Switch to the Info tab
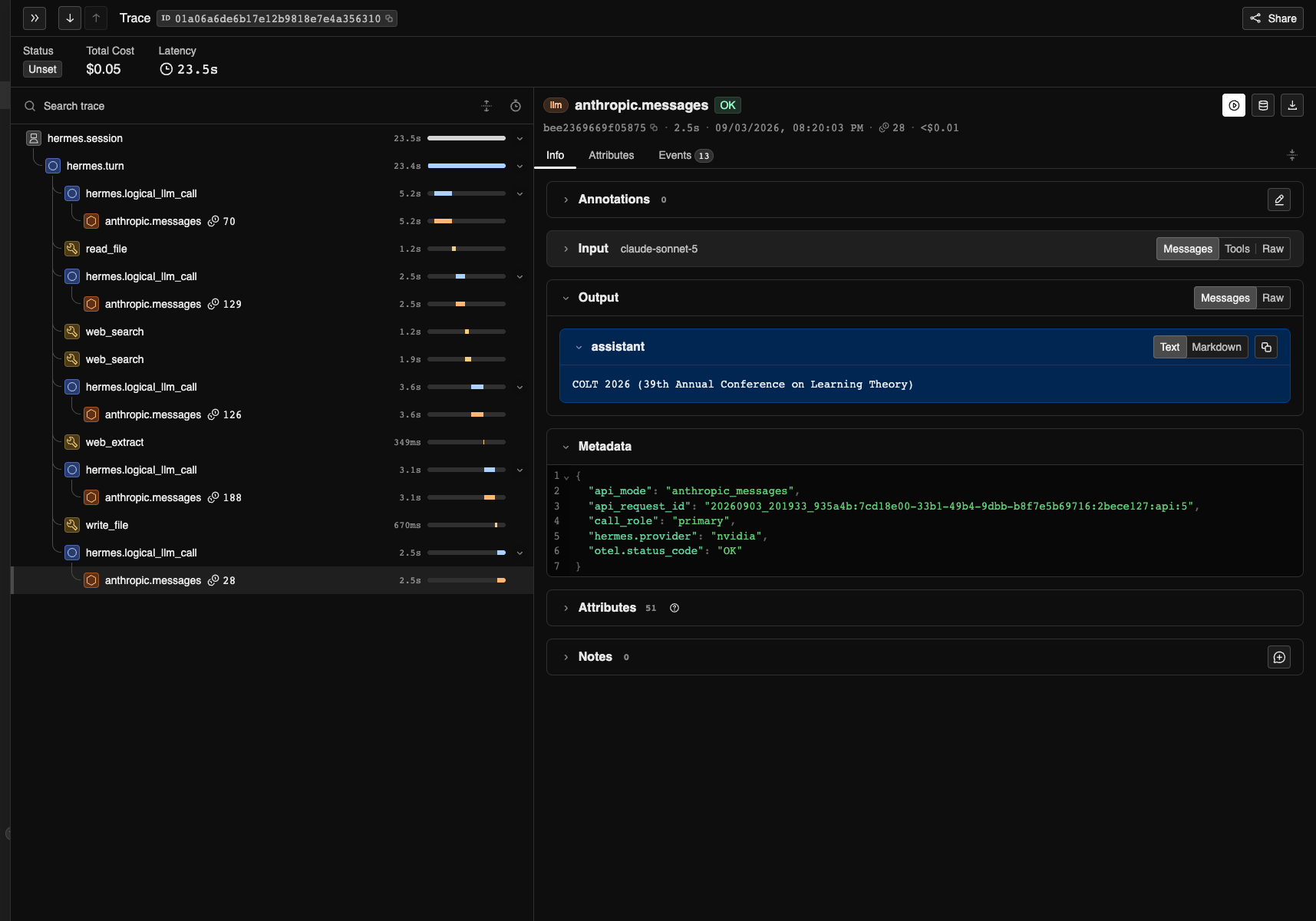The image size is (1316, 921). click(555, 155)
